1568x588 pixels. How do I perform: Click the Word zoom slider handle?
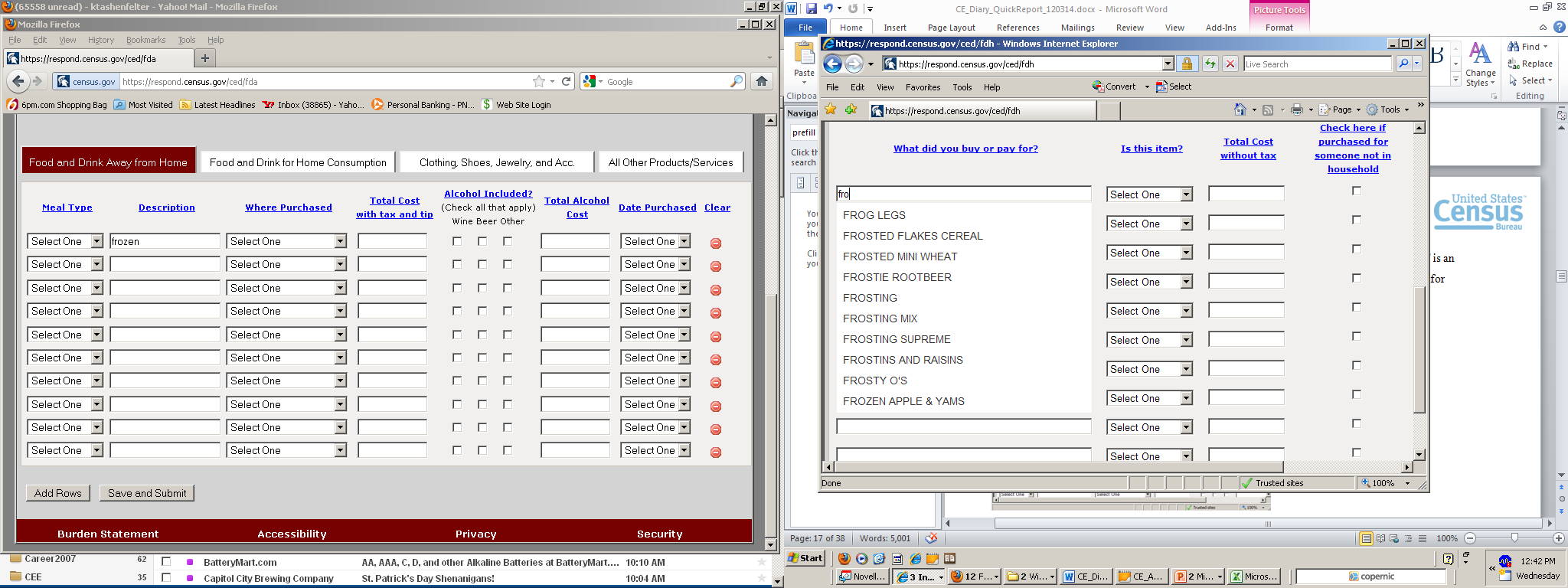(x=1514, y=538)
